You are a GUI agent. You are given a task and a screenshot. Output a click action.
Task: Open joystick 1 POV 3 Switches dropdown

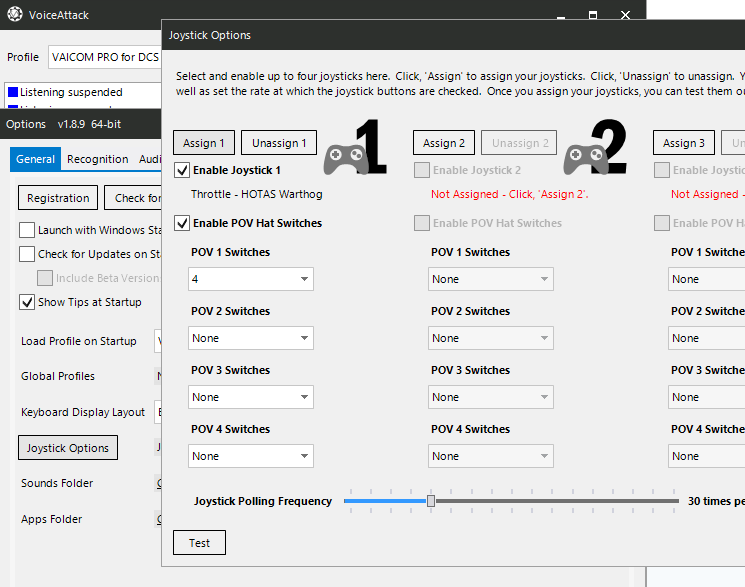[251, 397]
